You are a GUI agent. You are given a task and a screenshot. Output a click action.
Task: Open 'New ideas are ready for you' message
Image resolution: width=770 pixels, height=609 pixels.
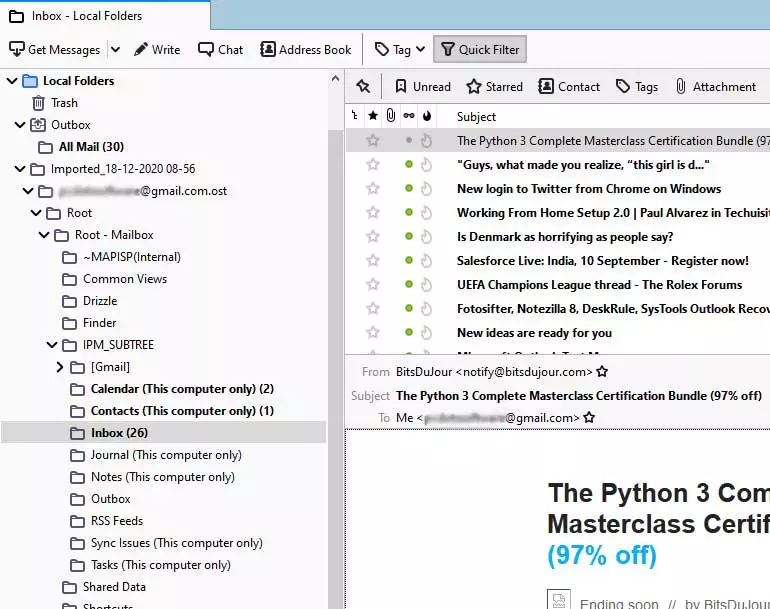[x=534, y=333]
